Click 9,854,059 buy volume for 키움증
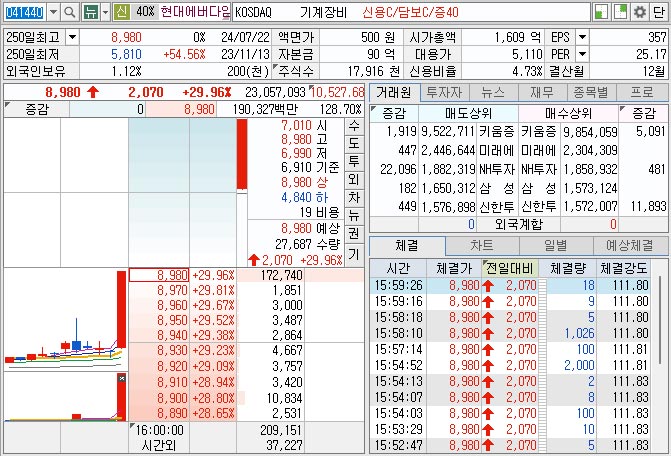Image resolution: width=671 pixels, height=456 pixels. click(x=590, y=131)
